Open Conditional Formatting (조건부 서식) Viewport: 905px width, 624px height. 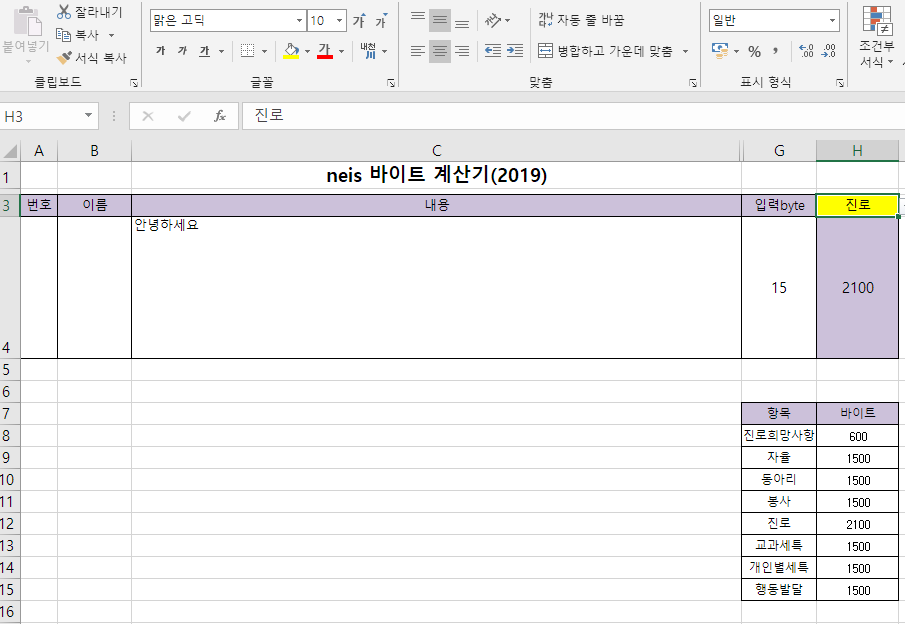coord(877,36)
